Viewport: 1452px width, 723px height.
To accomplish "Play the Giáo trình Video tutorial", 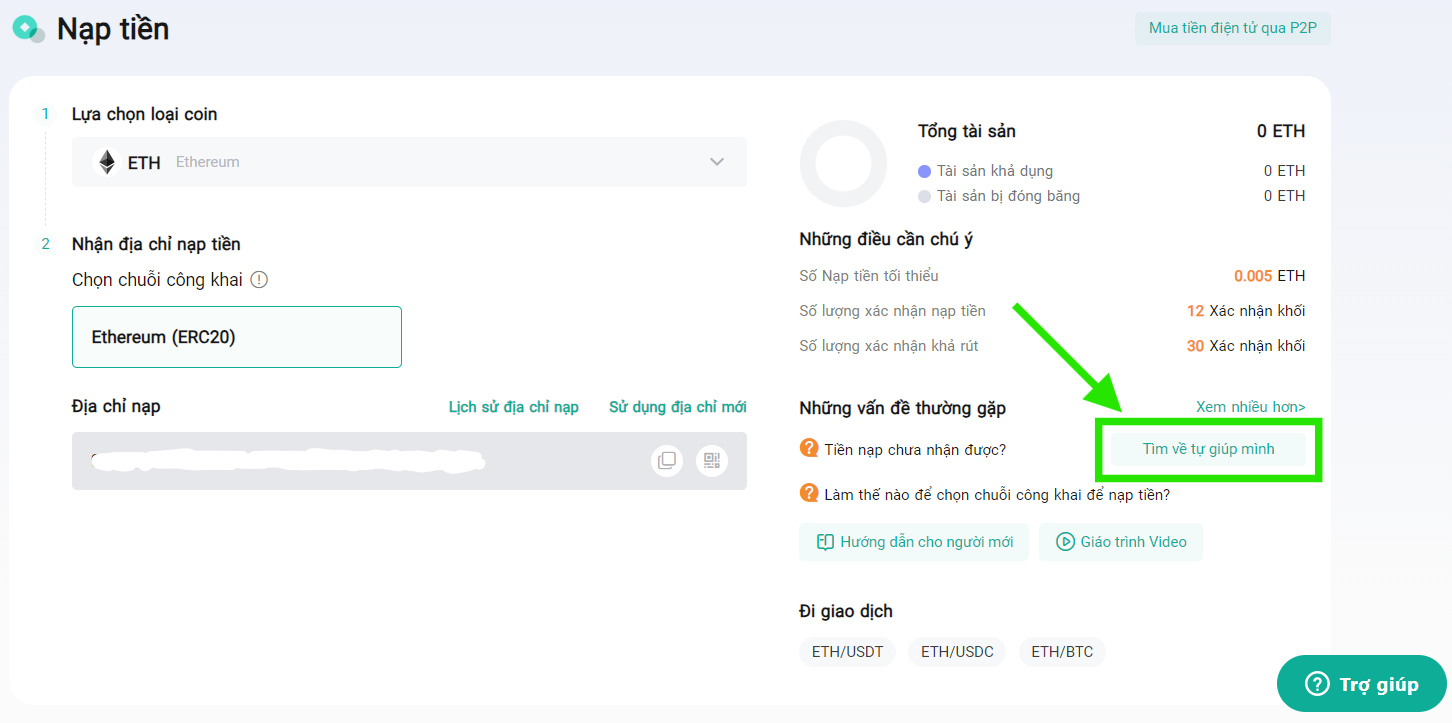I will click(x=1121, y=542).
